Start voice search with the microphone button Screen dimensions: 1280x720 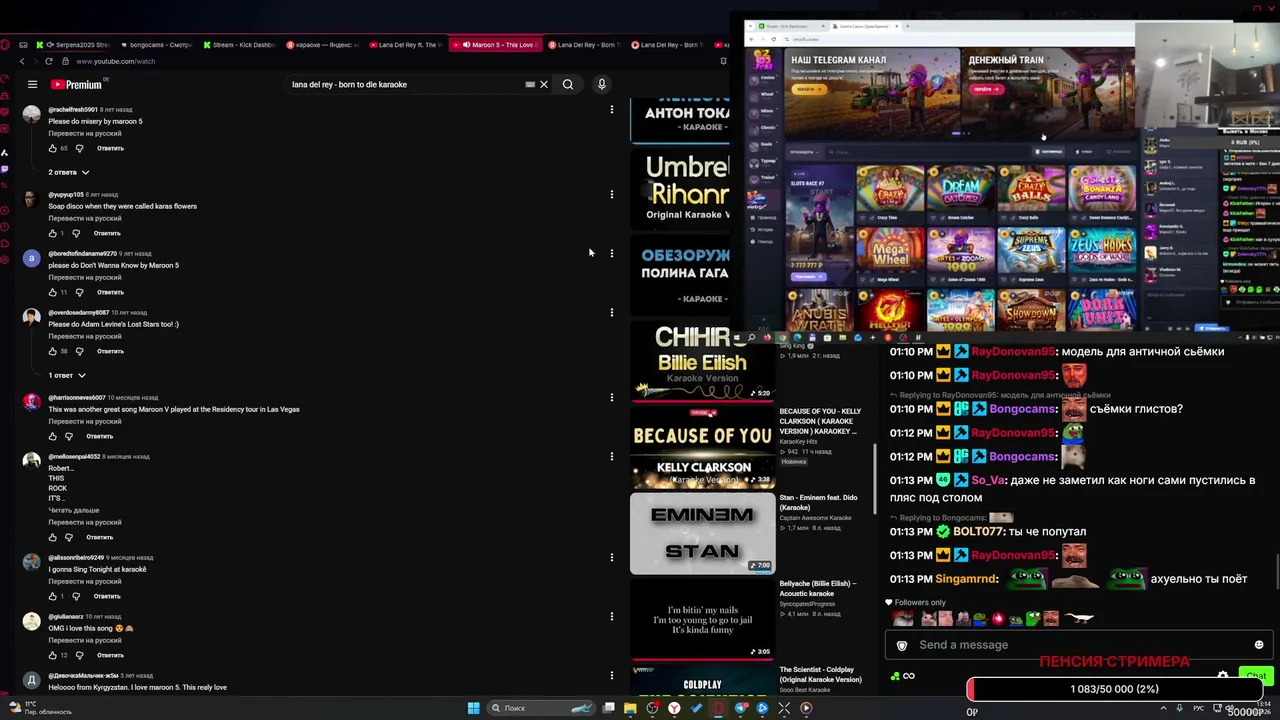(602, 85)
